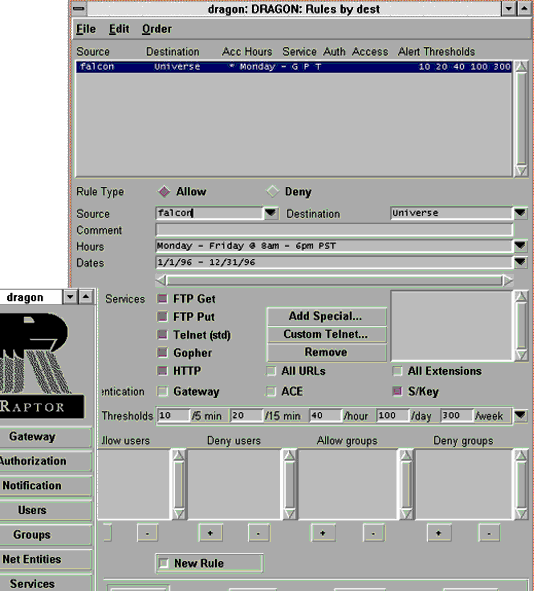Image resolution: width=534 pixels, height=591 pixels.
Task: Toggle S/Key authentication checkbox
Action: tap(397, 392)
